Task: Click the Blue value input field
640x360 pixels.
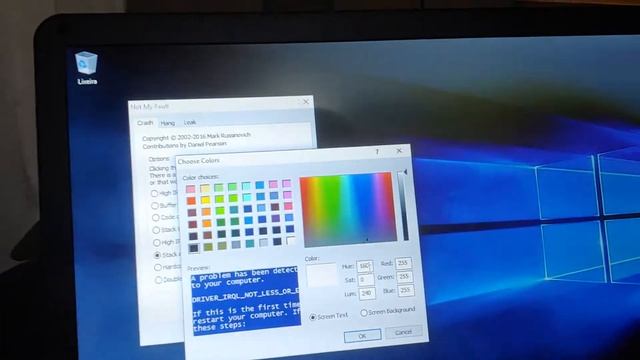Action: (405, 290)
